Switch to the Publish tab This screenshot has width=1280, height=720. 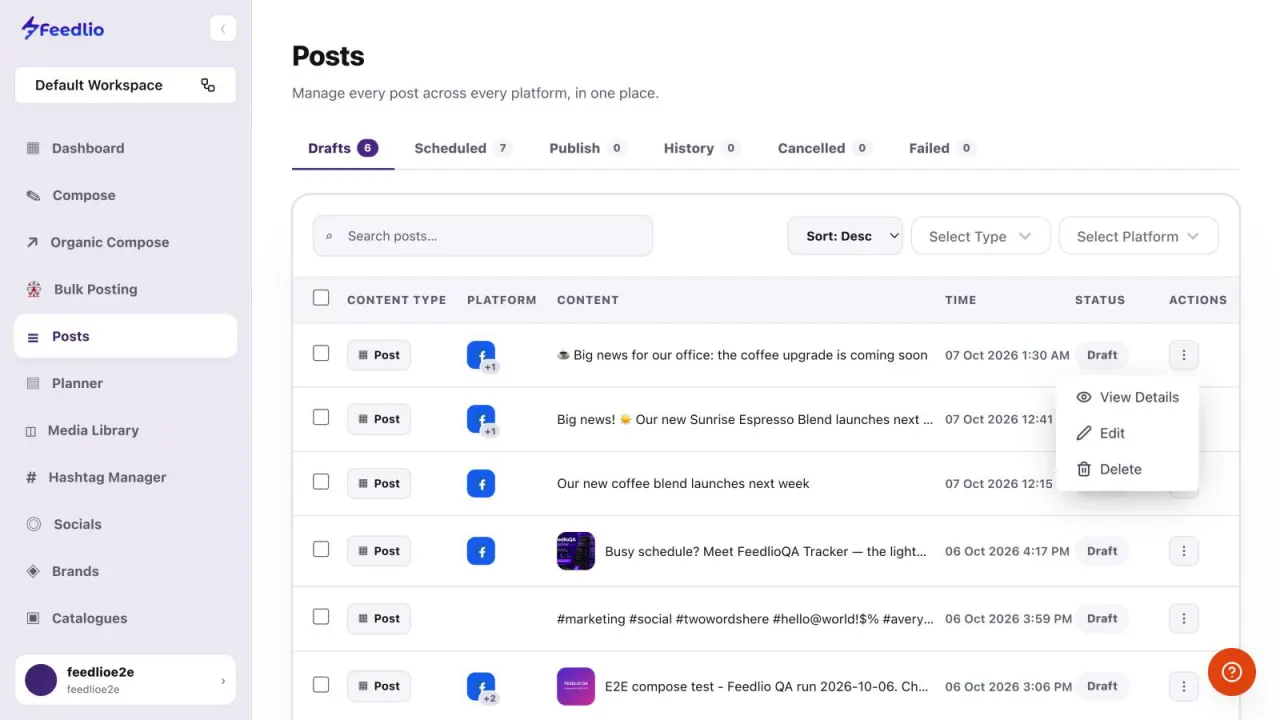[x=587, y=148]
